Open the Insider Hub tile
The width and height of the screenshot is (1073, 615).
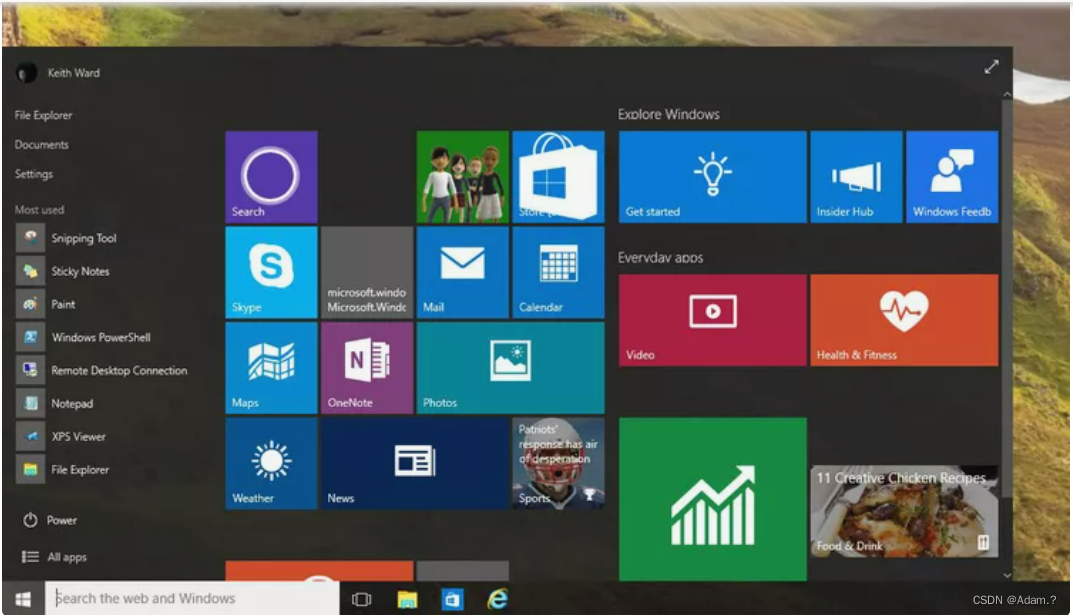point(856,176)
